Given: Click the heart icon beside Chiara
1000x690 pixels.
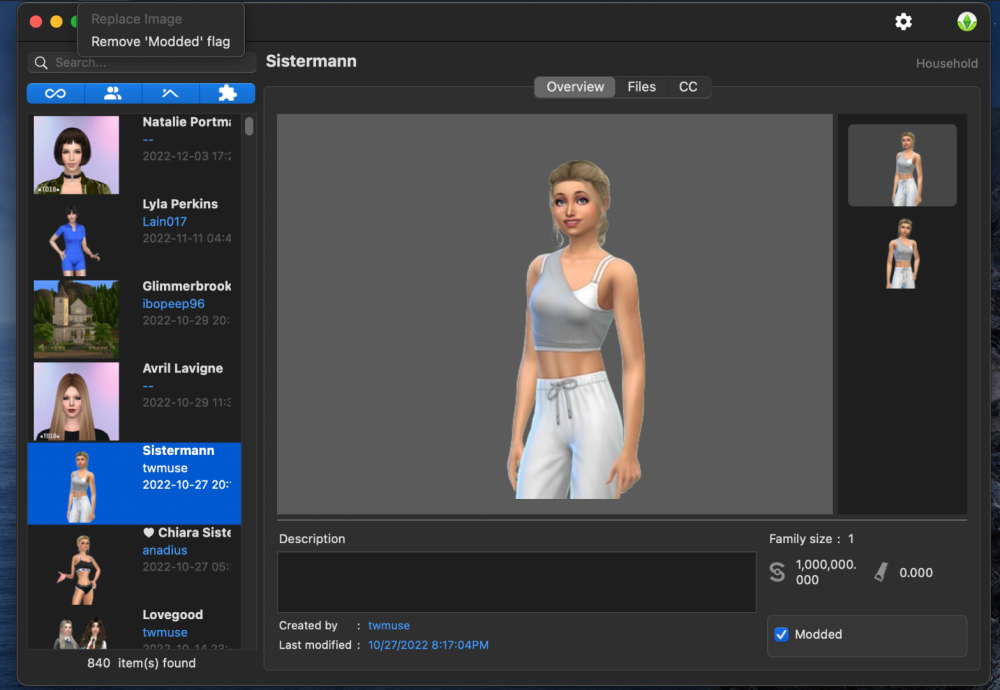Looking at the screenshot, I should (149, 532).
